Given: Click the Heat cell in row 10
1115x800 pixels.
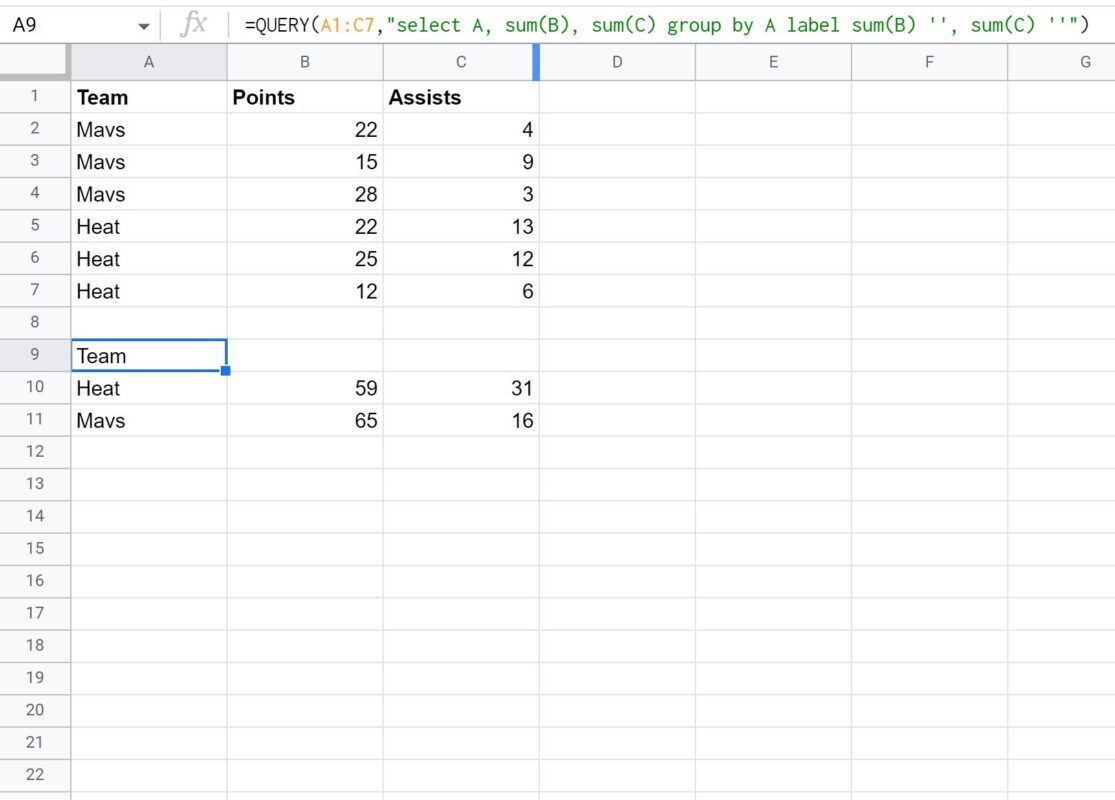Looking at the screenshot, I should coord(148,388).
